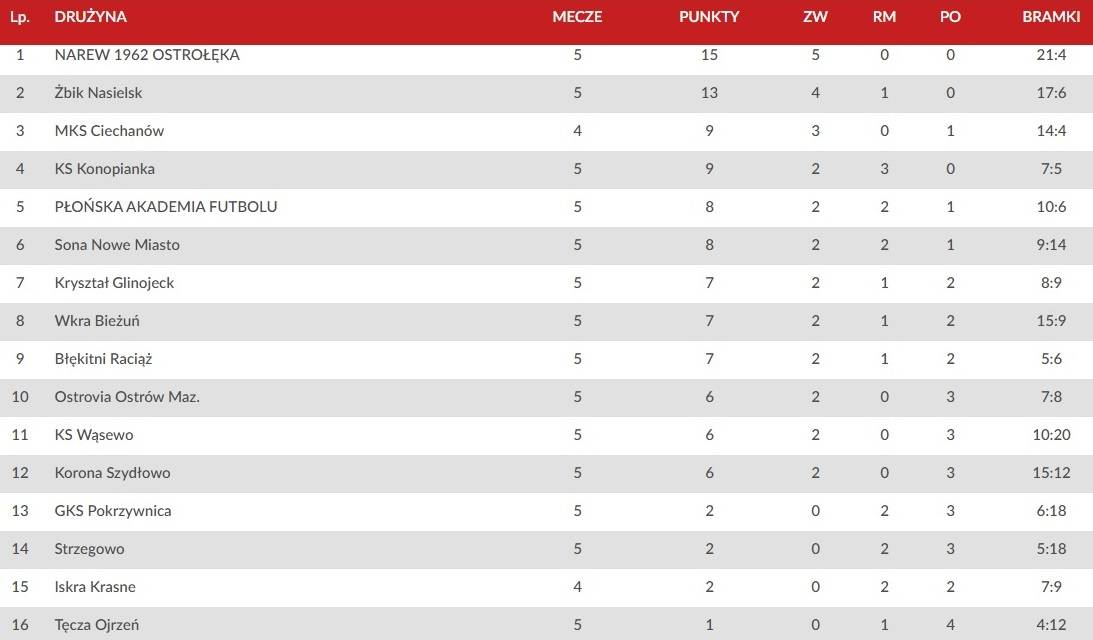This screenshot has height=640, width=1093.
Task: Click the ZW column header
Action: [x=815, y=17]
